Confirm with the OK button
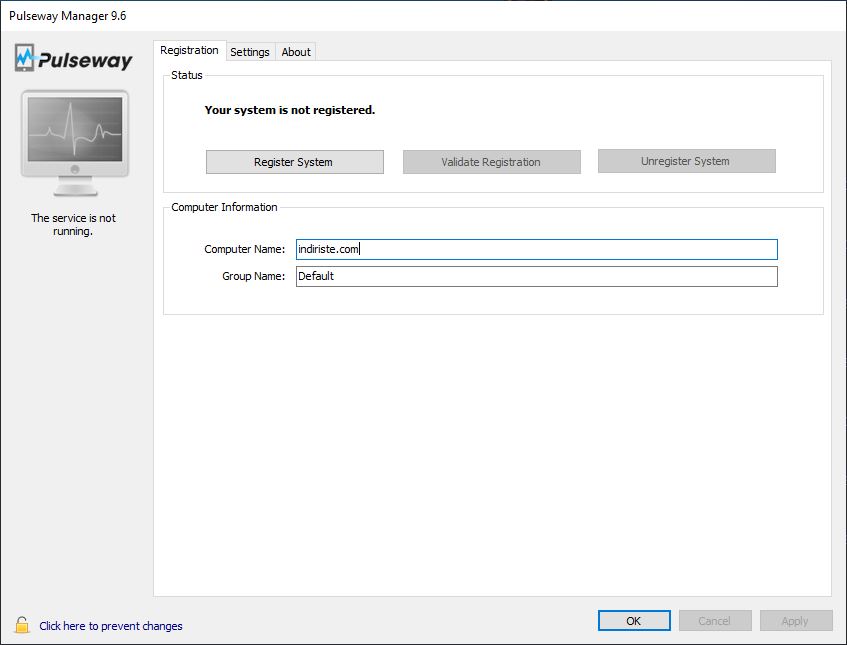Viewport: 847px width, 645px height. click(x=634, y=621)
